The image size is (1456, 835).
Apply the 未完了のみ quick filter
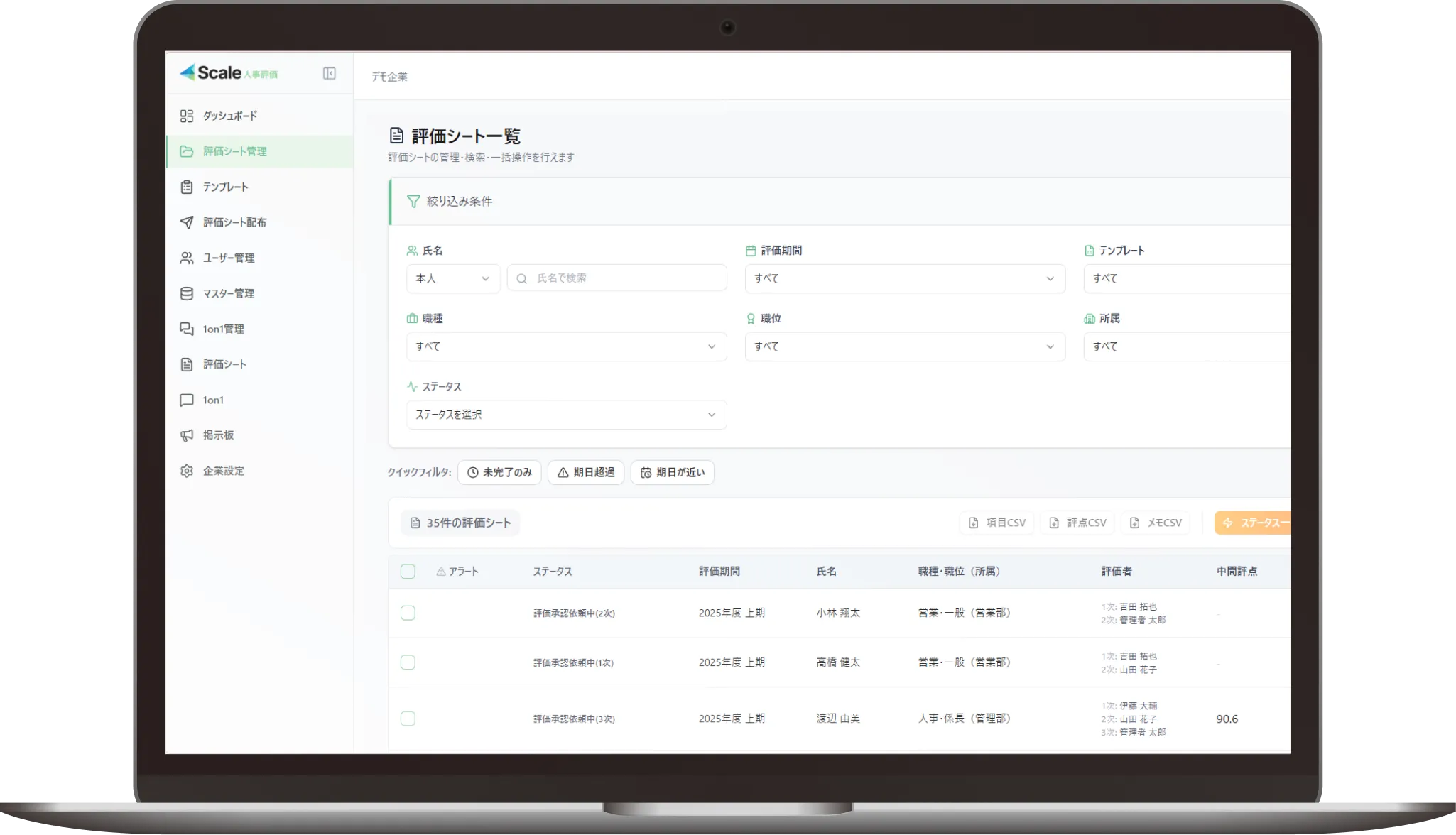[x=499, y=472]
